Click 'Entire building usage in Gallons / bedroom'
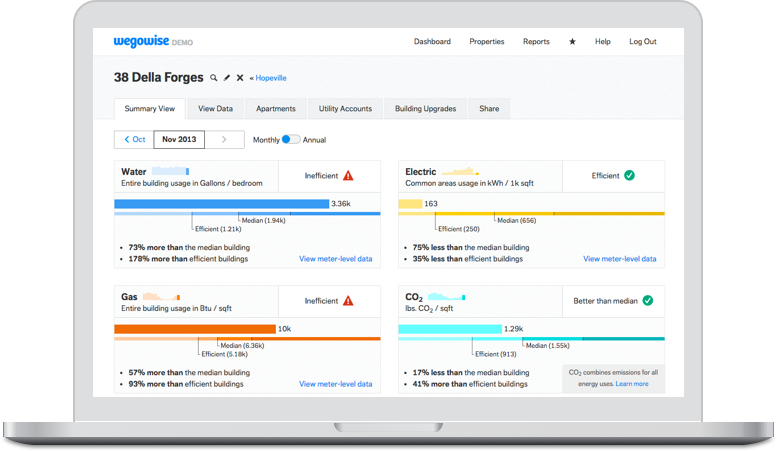 (x=192, y=183)
